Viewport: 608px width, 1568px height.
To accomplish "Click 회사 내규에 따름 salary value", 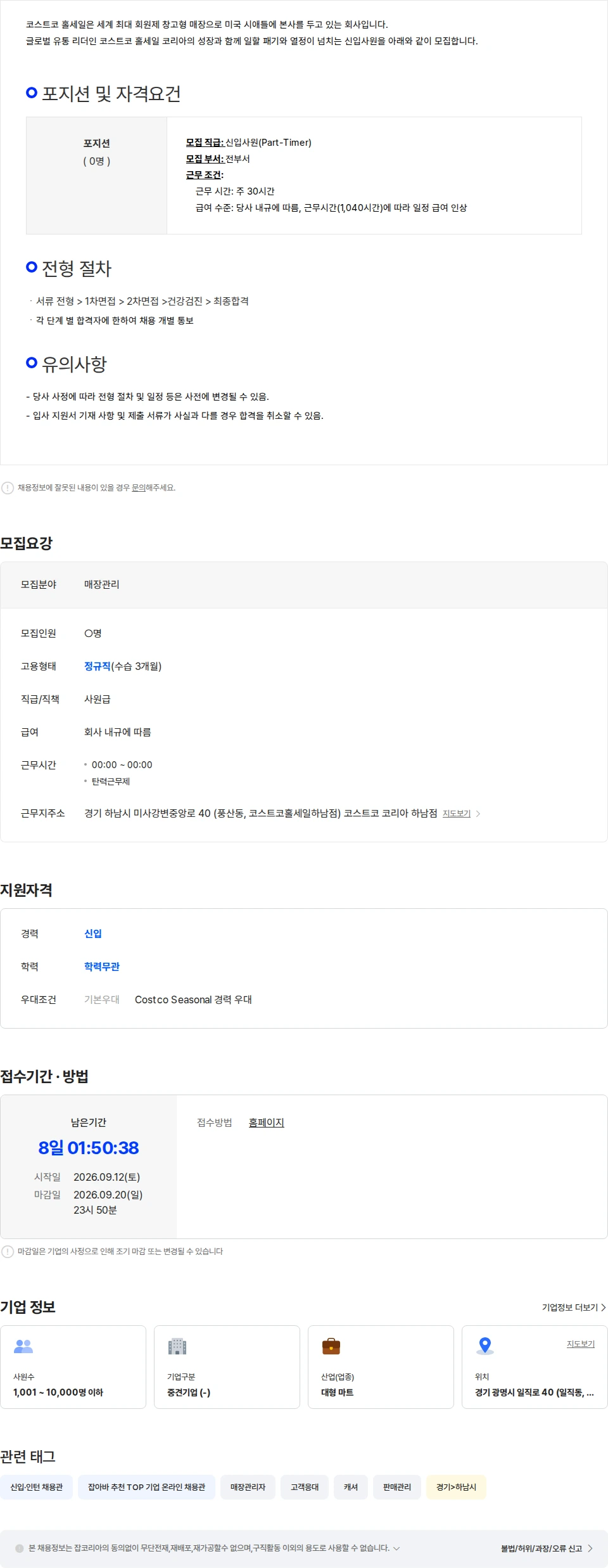I will (118, 732).
